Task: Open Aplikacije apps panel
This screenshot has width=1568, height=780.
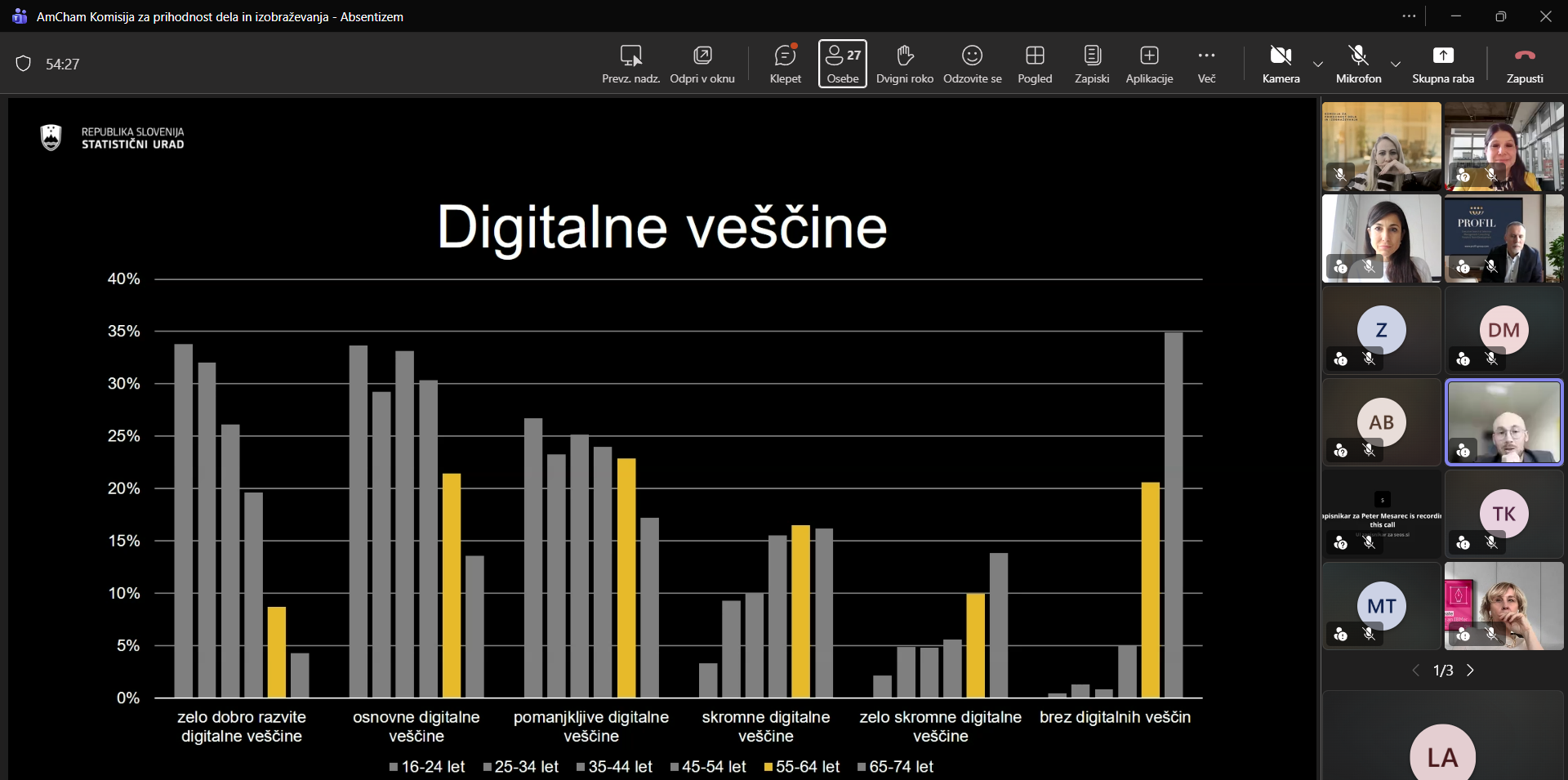Action: click(1149, 64)
